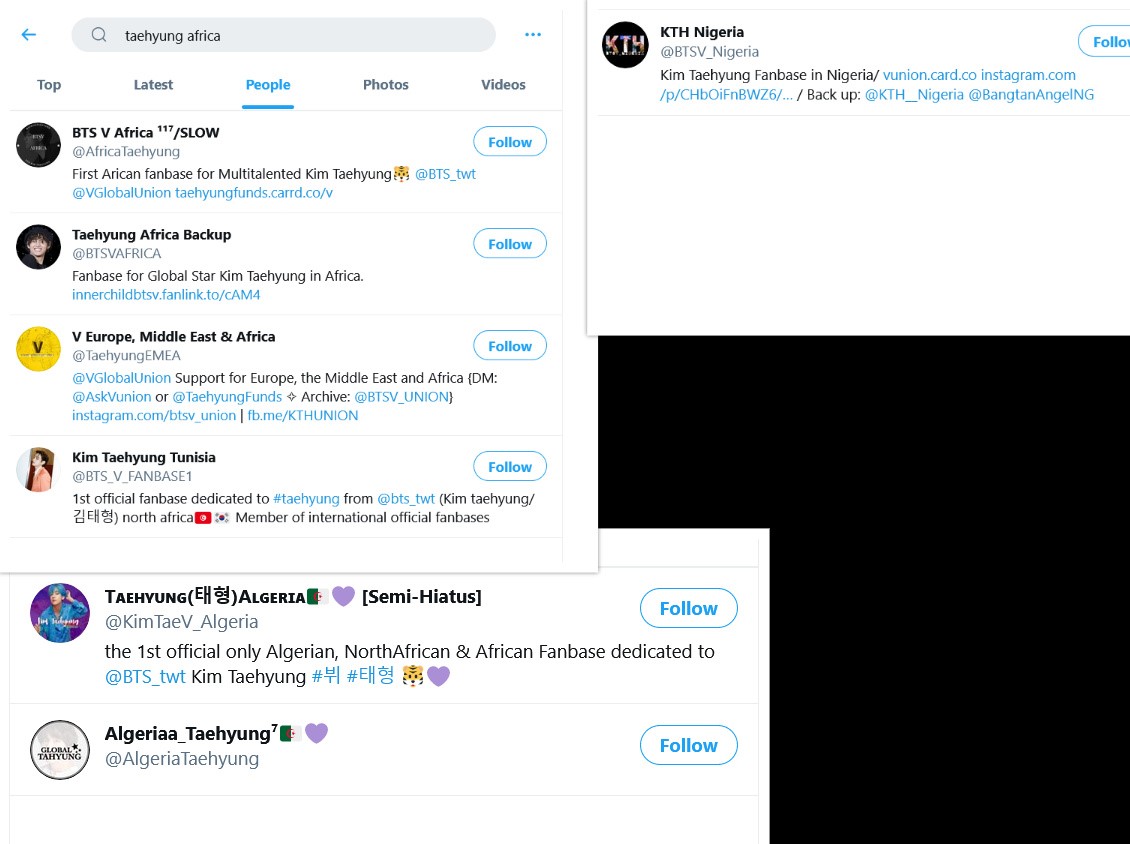Follow Kim Taehyung Tunisia account

pos(510,467)
